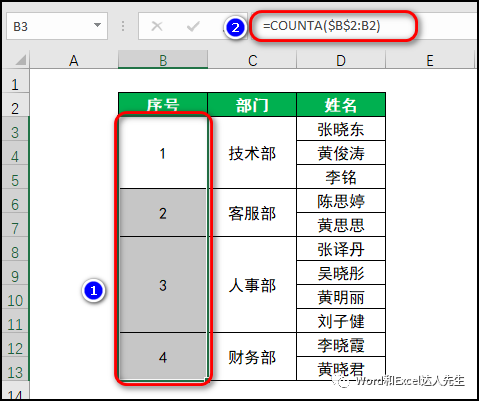This screenshot has height=401, width=479.
Task: Cancel the formula entry with X icon
Action: tap(157, 26)
